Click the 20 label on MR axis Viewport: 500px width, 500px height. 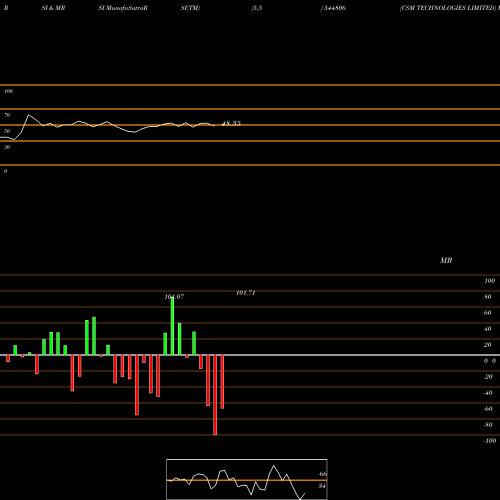[488, 345]
